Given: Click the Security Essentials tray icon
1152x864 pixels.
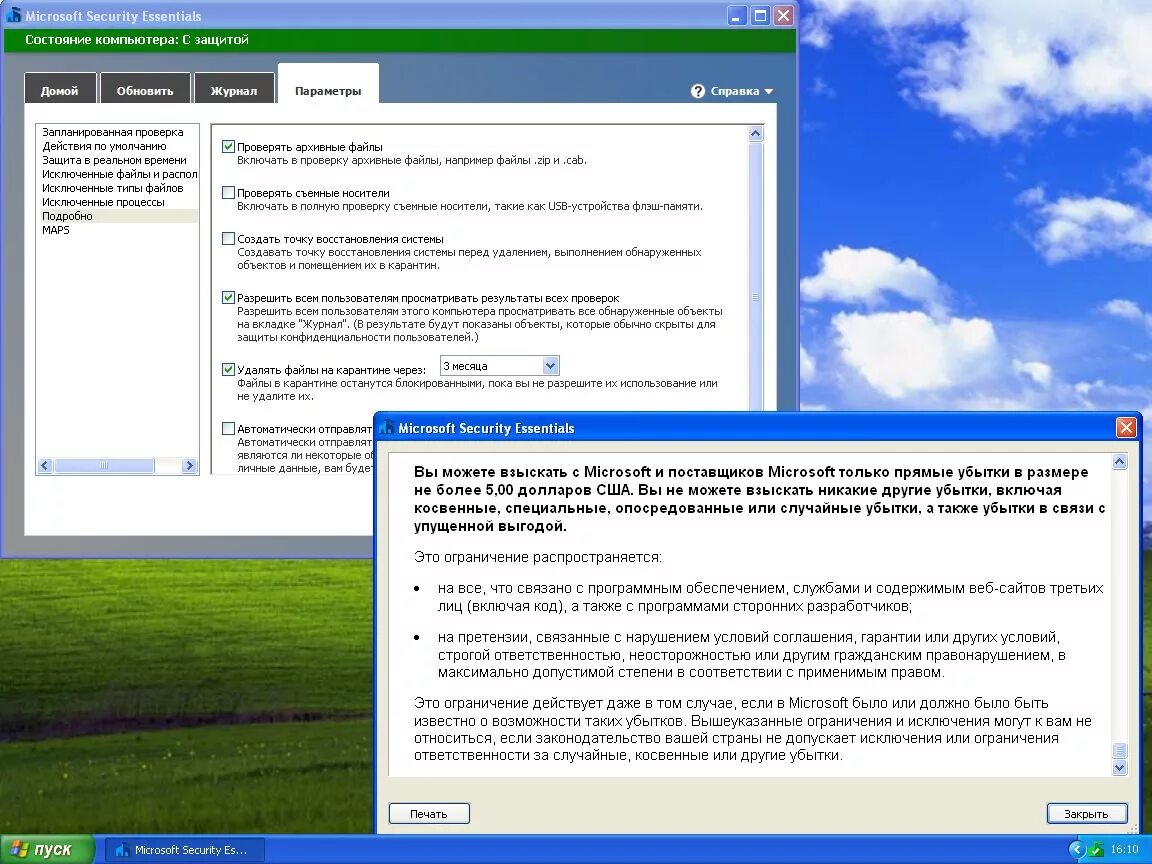Looking at the screenshot, I should (1097, 850).
